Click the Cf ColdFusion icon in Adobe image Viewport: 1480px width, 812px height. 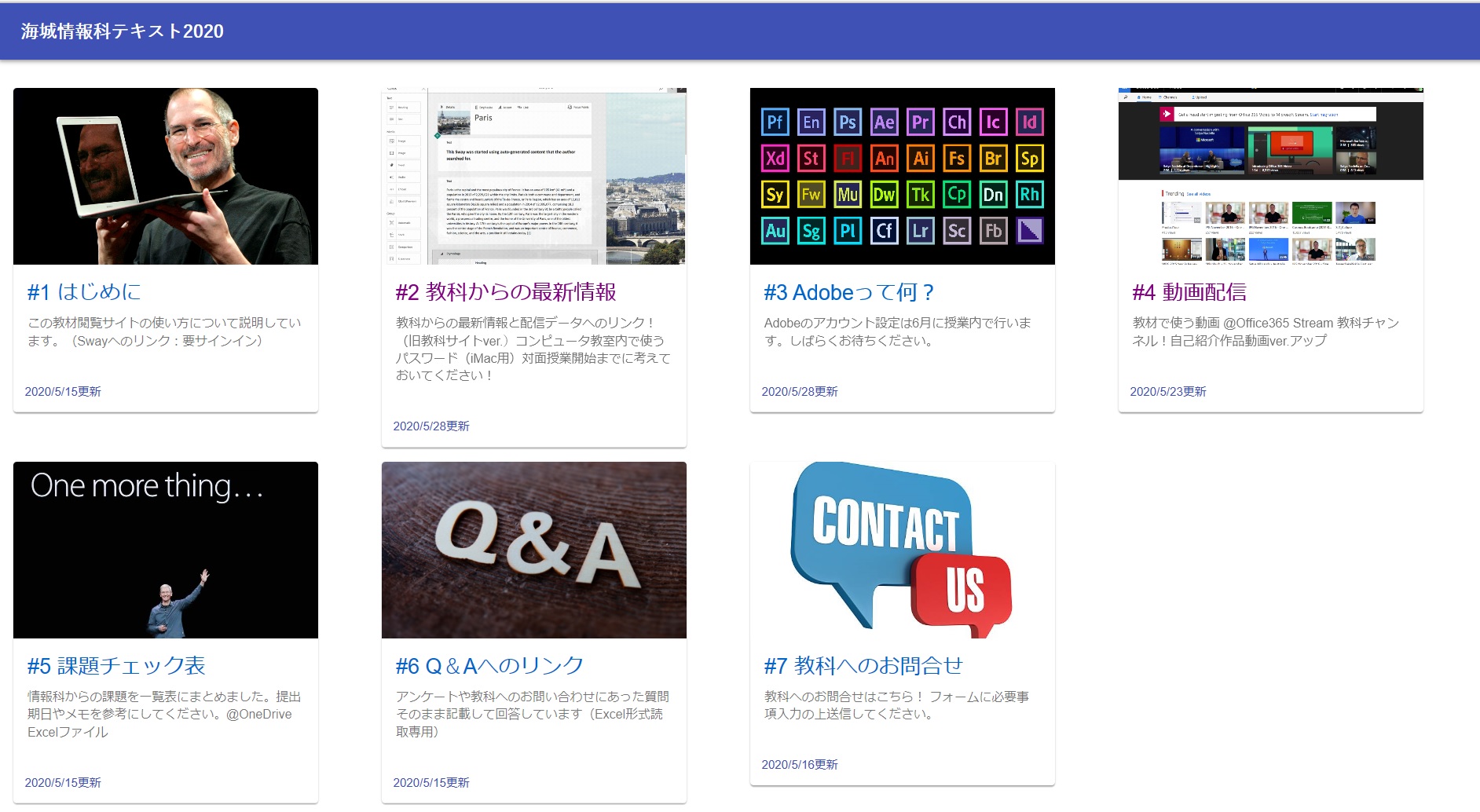point(885,231)
